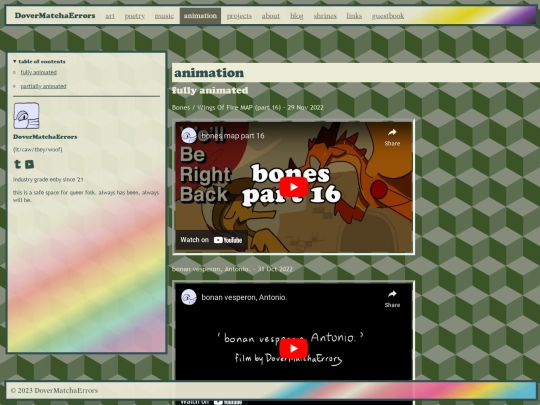
Task: Play the bones map part 16 video
Action: click(293, 187)
